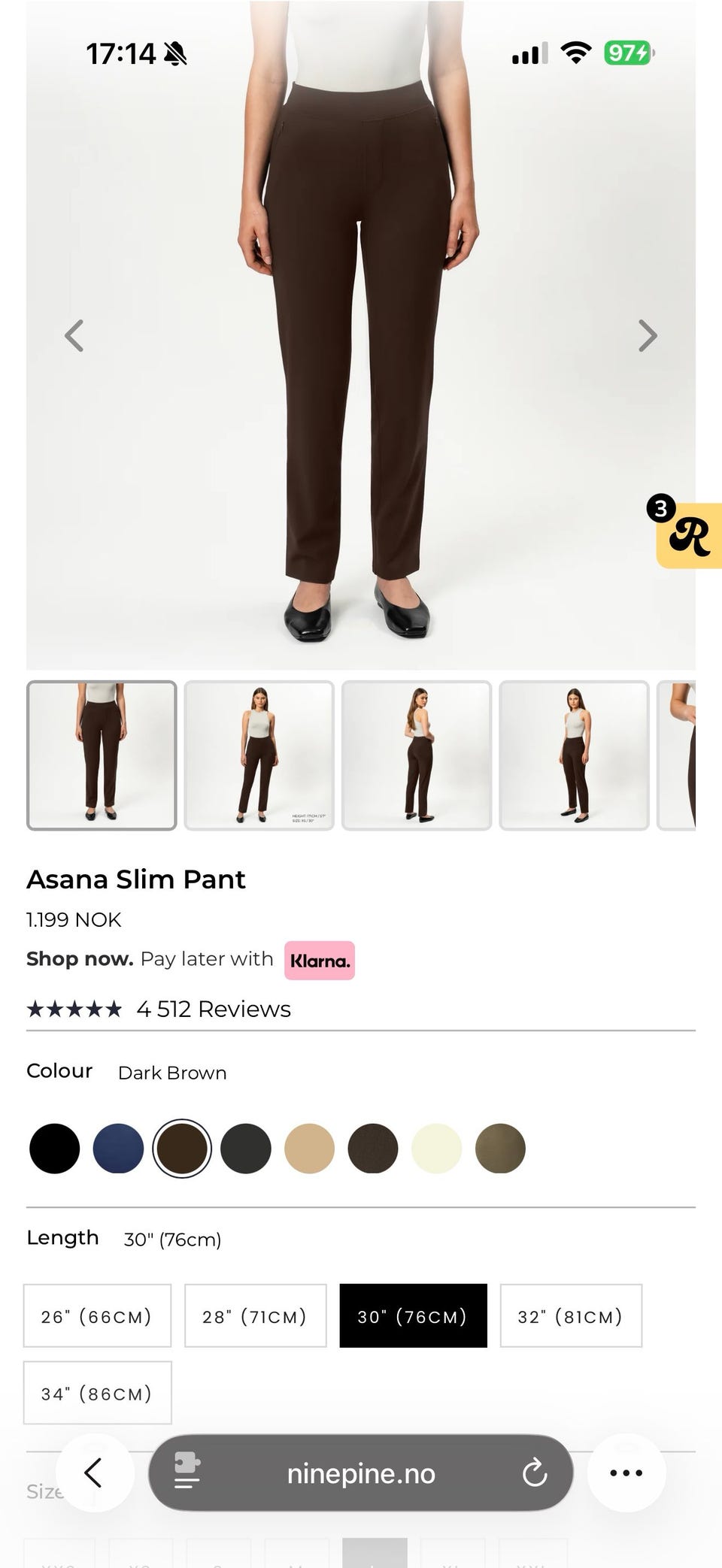The height and width of the screenshot is (1568, 722).
Task: Pick the beige tan colour swatch
Action: 309,1149
